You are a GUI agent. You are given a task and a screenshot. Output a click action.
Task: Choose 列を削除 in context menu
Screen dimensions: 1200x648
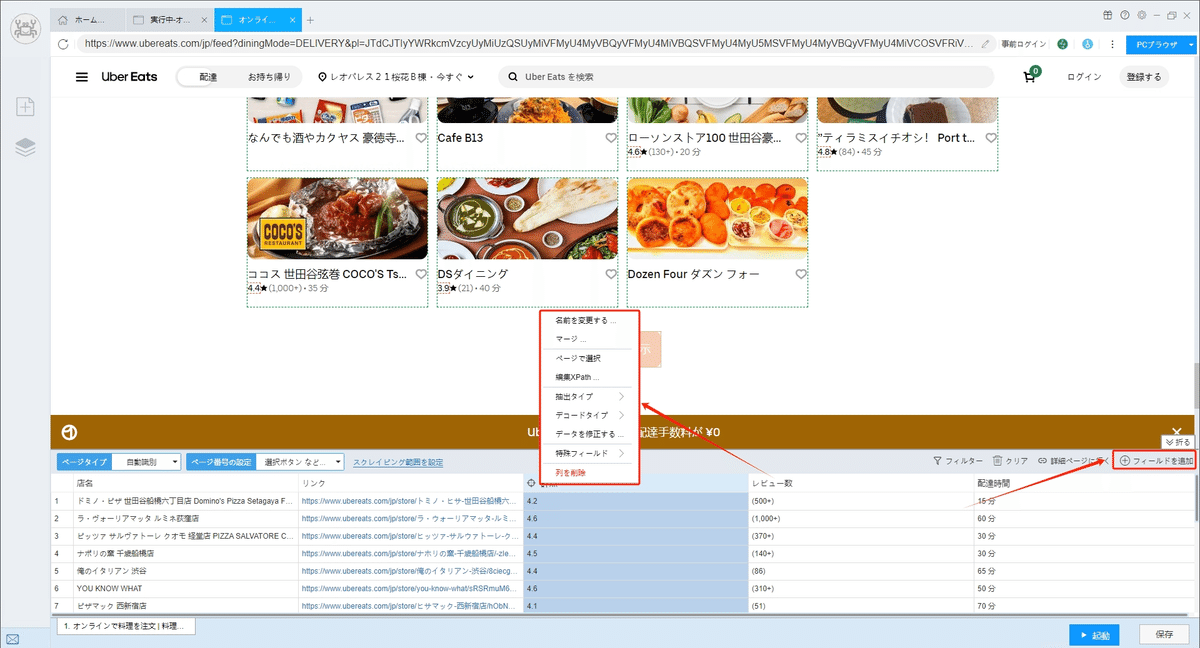(589, 472)
